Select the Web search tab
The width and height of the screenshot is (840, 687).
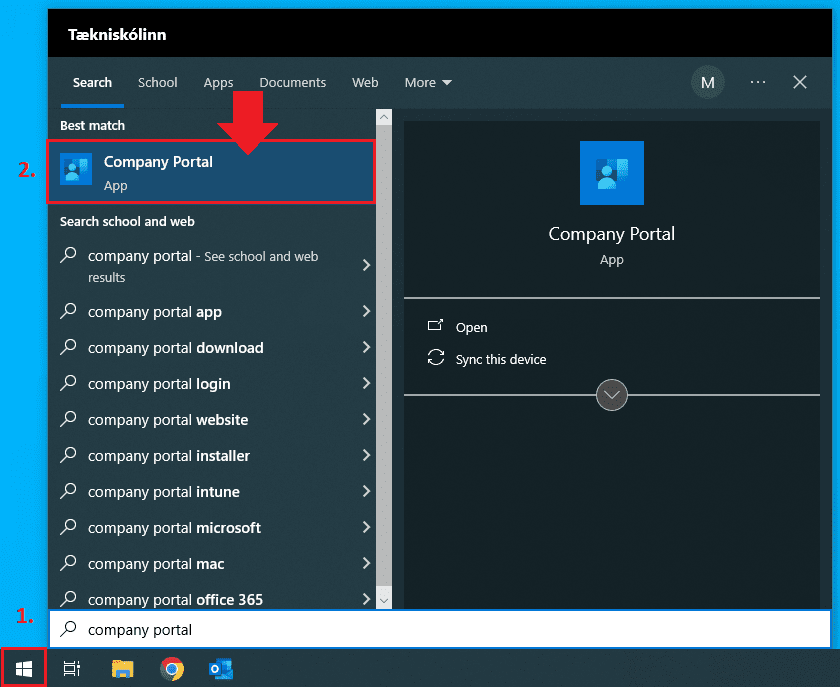(x=365, y=83)
